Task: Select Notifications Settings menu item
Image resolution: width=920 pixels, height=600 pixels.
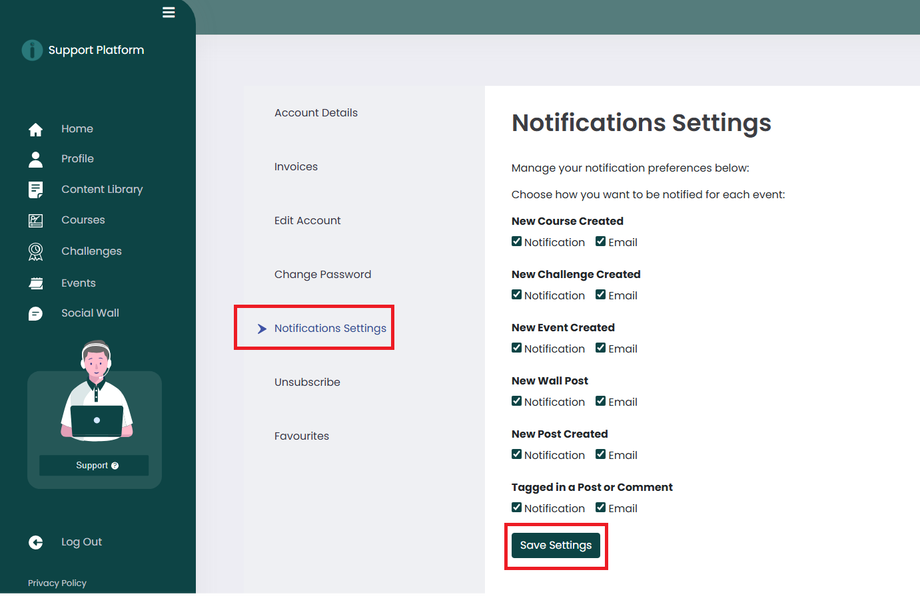Action: tap(330, 328)
